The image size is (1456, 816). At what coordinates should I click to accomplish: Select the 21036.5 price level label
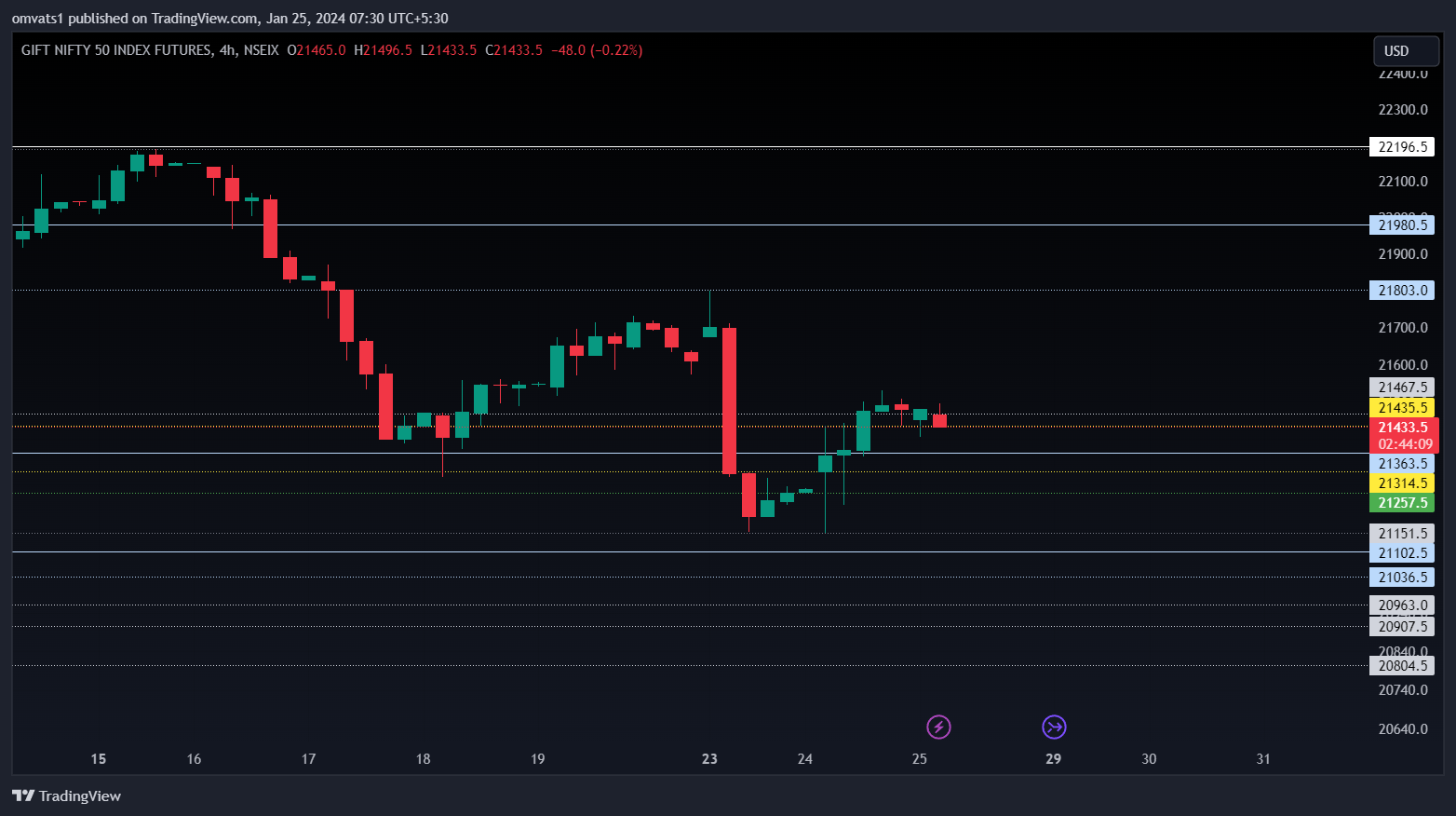(x=1402, y=578)
